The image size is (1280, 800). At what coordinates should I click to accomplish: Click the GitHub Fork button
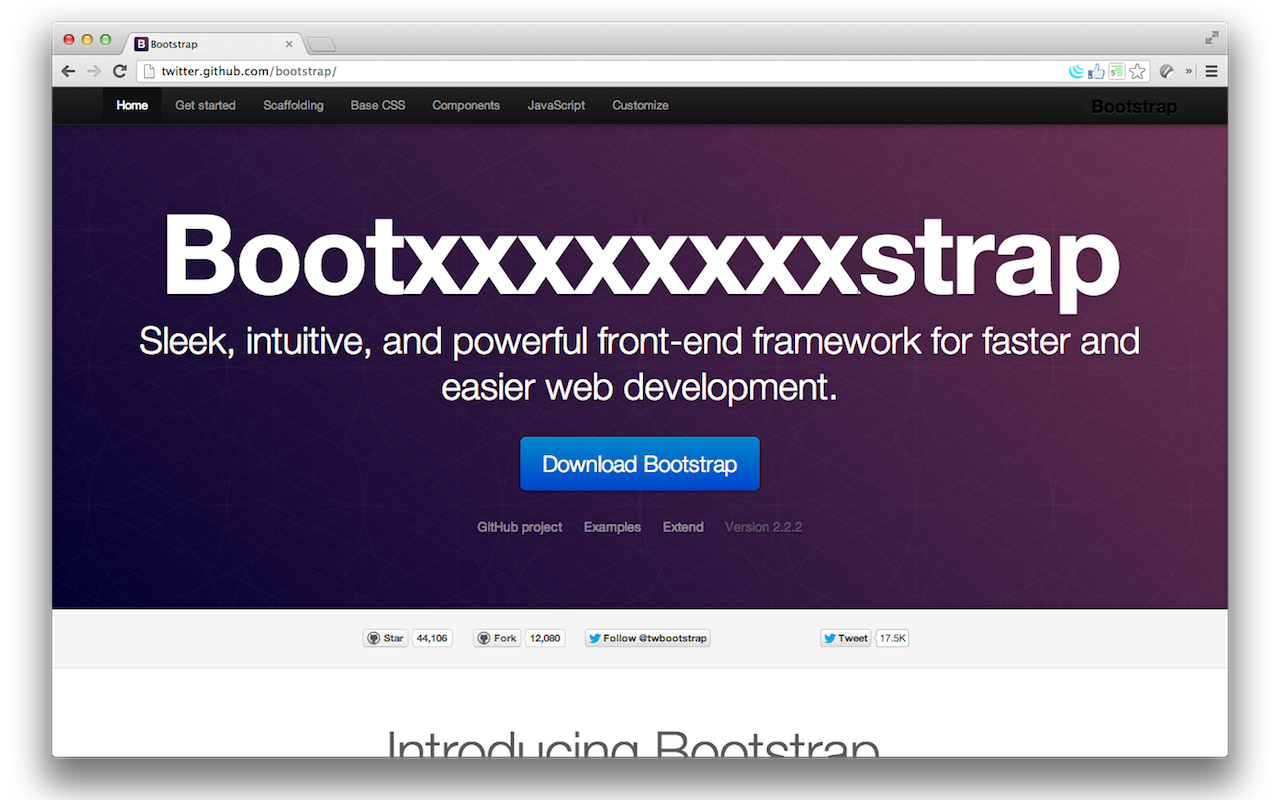497,638
